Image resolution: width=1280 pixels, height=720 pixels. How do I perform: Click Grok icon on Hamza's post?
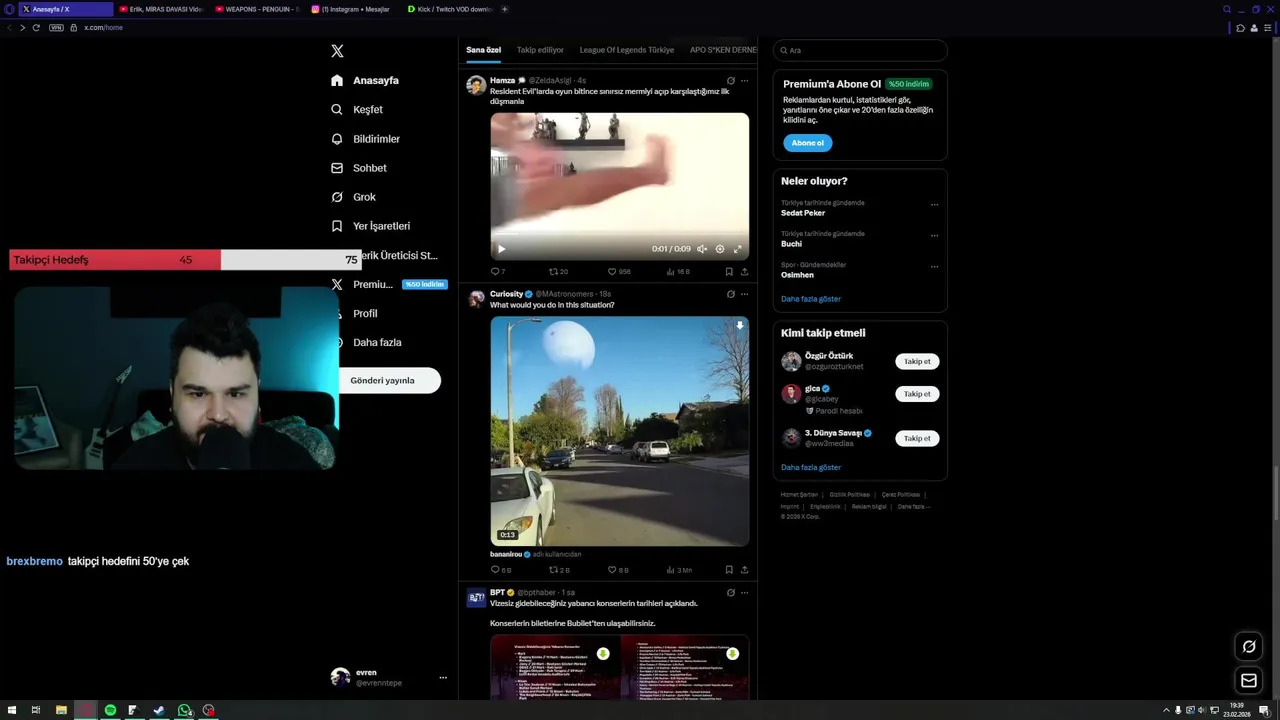coord(731,81)
